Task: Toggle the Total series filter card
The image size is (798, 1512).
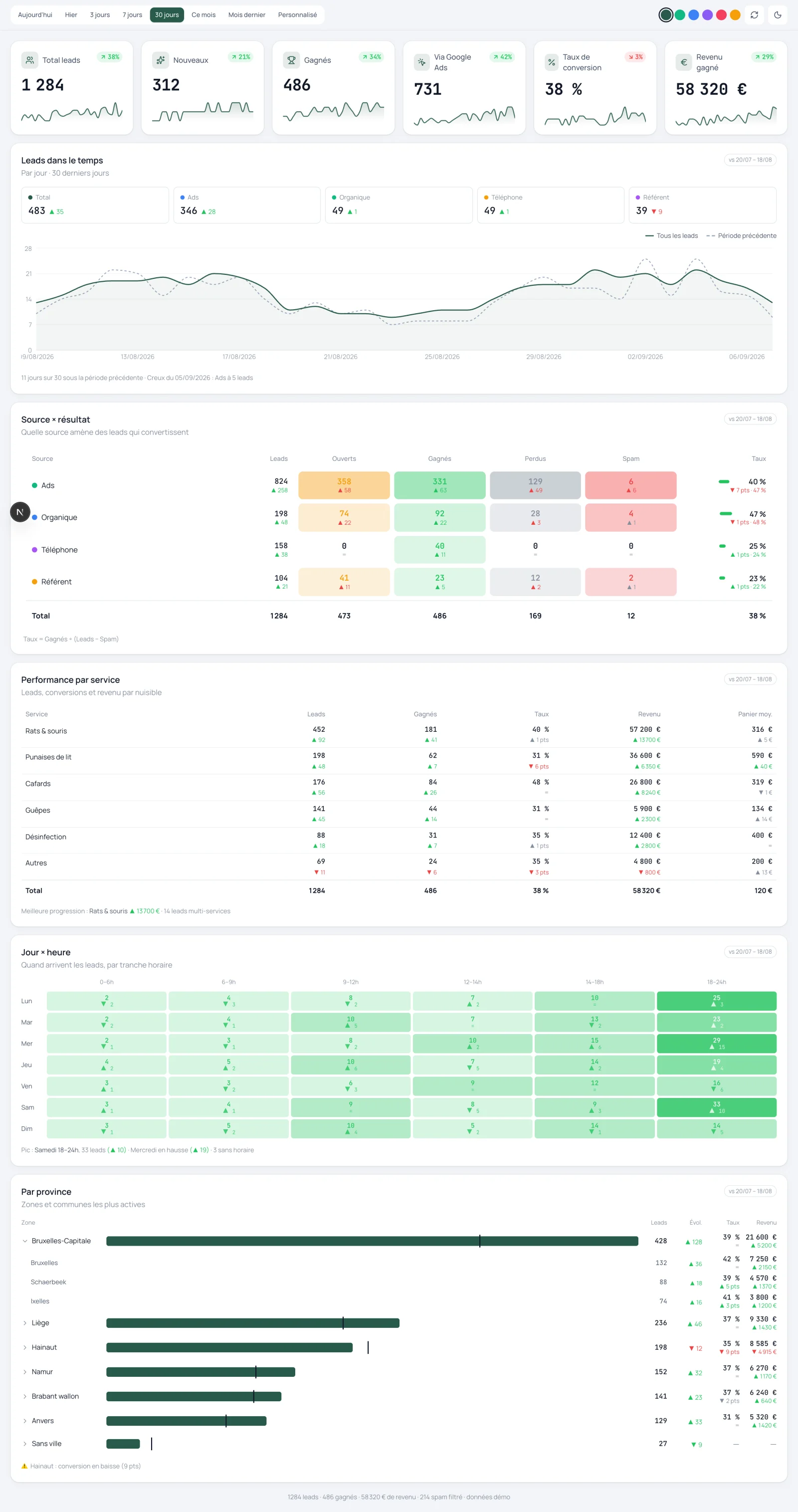Action: point(95,205)
